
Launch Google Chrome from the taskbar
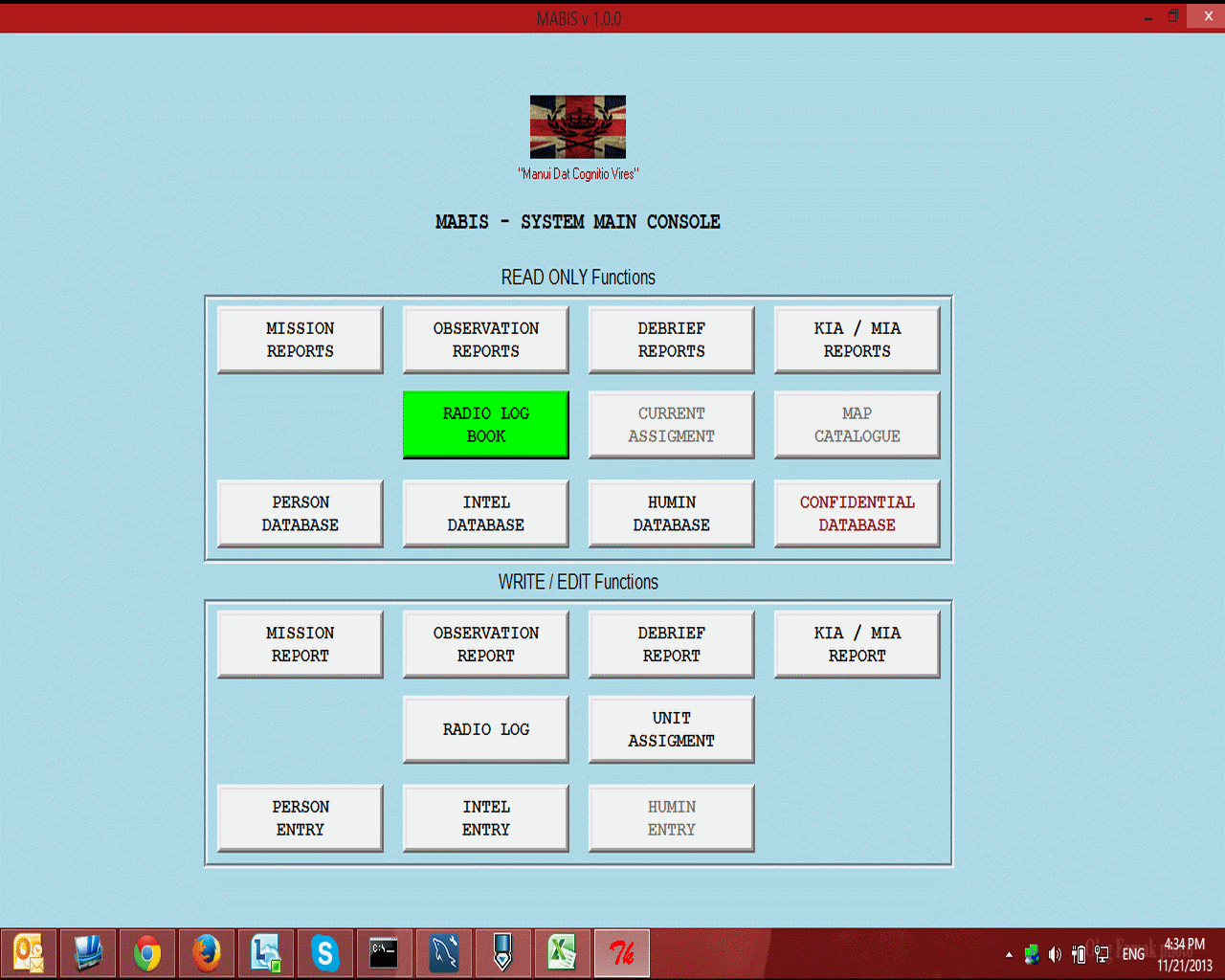point(147,953)
